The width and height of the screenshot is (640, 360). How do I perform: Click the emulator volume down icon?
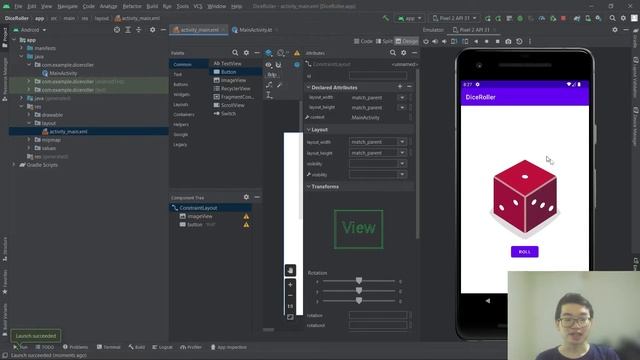coord(444,41)
